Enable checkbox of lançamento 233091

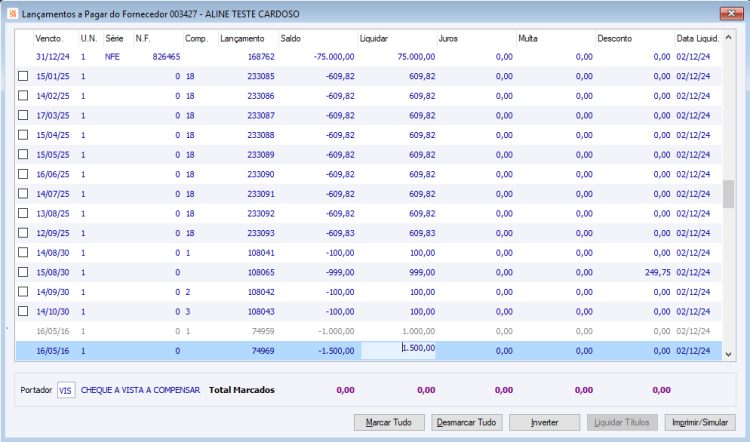click(23, 194)
